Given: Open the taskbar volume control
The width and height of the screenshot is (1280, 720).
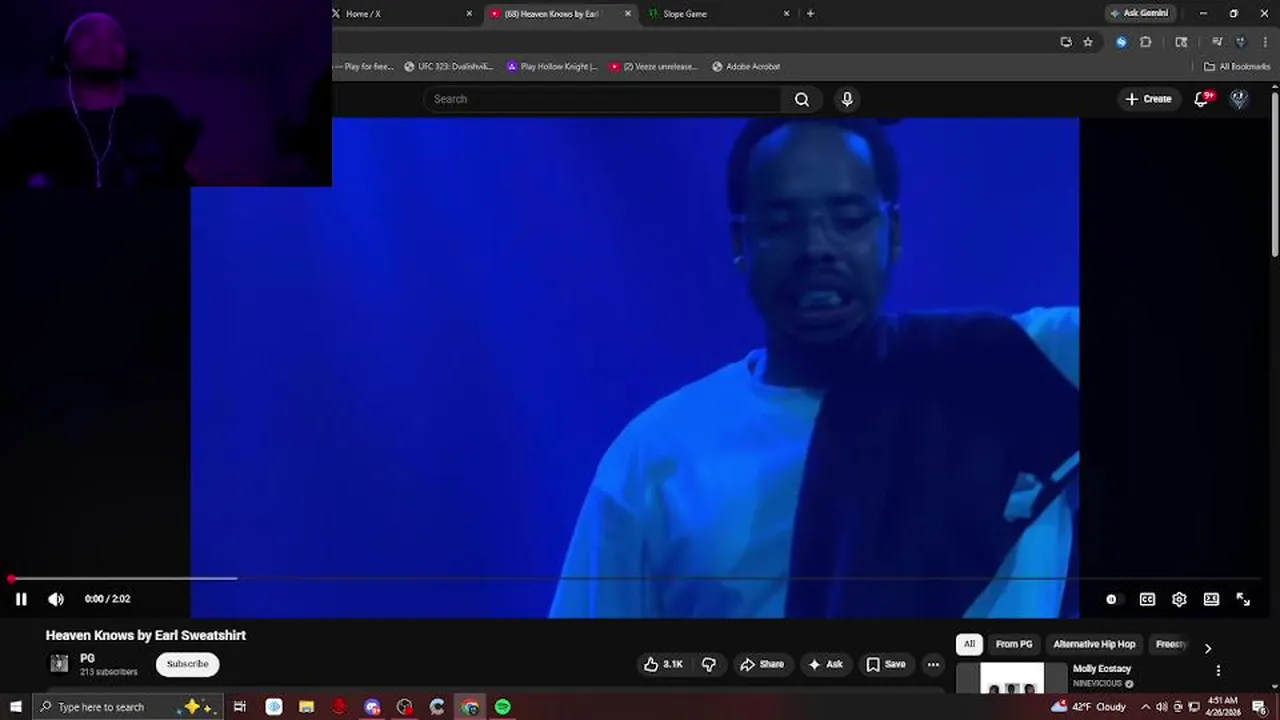Looking at the screenshot, I should pos(1162,707).
